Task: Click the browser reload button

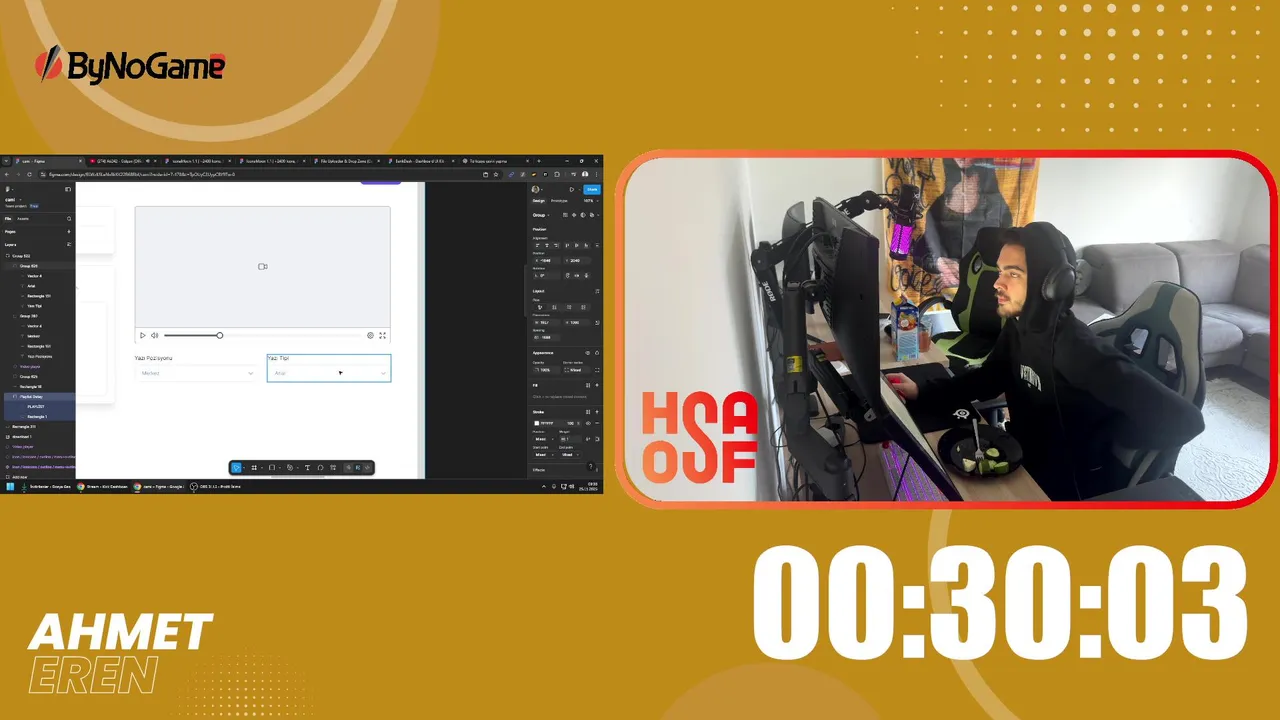Action: tap(29, 174)
